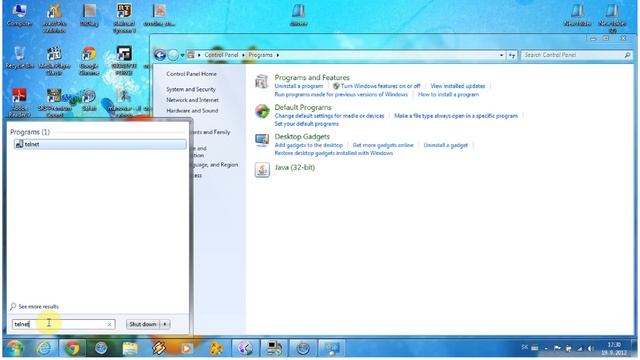Open Google Chrome desktop shortcut

tap(89, 61)
